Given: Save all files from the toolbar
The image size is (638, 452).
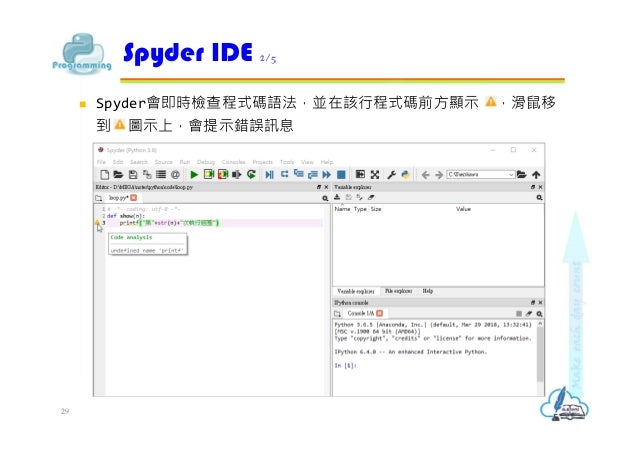Looking at the screenshot, I should (147, 175).
